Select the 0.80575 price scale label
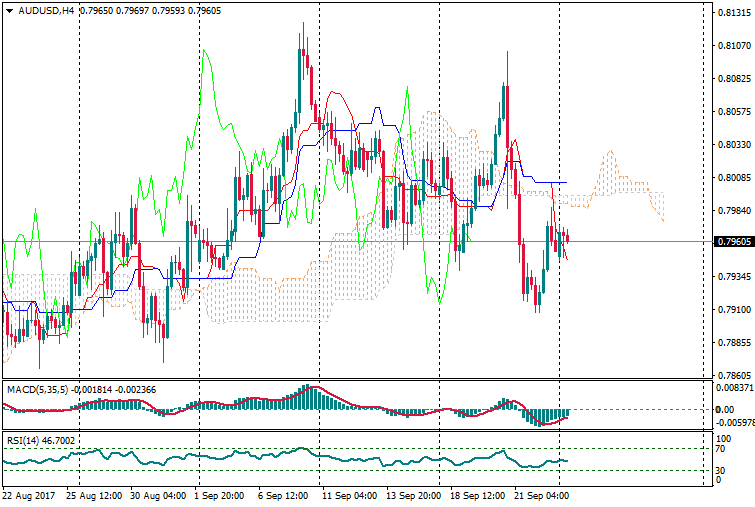Screen dimensions: 755x507 click(734, 112)
